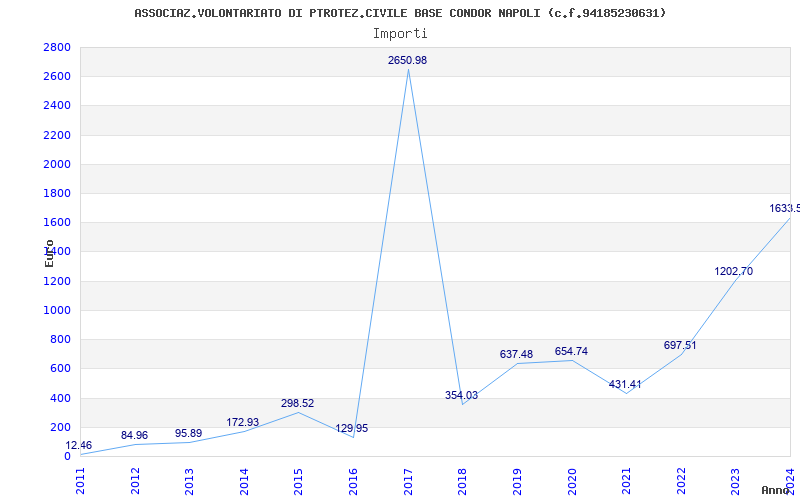Click the 2650.98 peak data label
The height and width of the screenshot is (500, 800).
tap(407, 60)
